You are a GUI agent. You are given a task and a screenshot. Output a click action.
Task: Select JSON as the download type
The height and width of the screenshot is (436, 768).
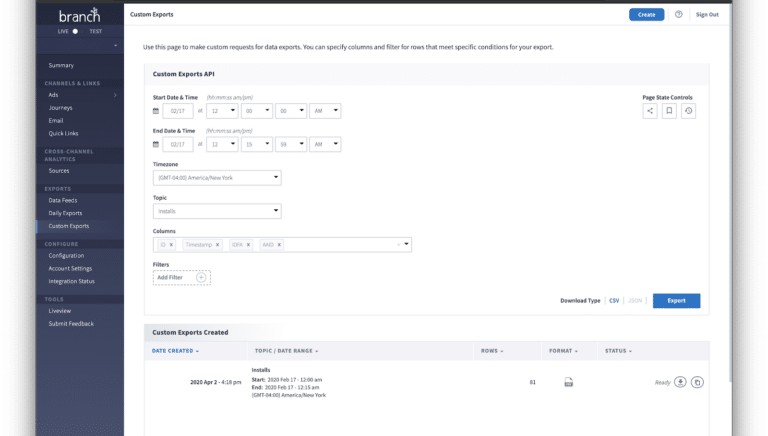point(635,300)
